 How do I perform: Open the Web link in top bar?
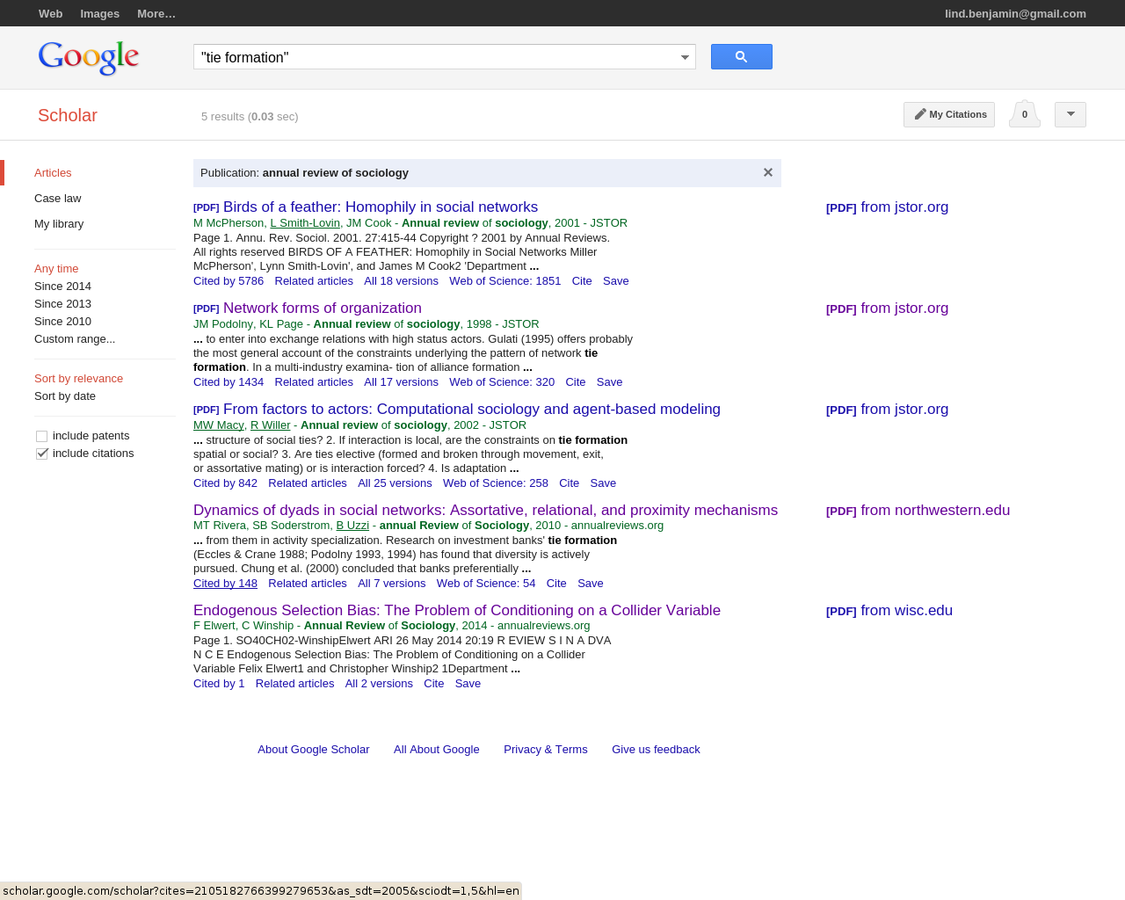point(50,14)
